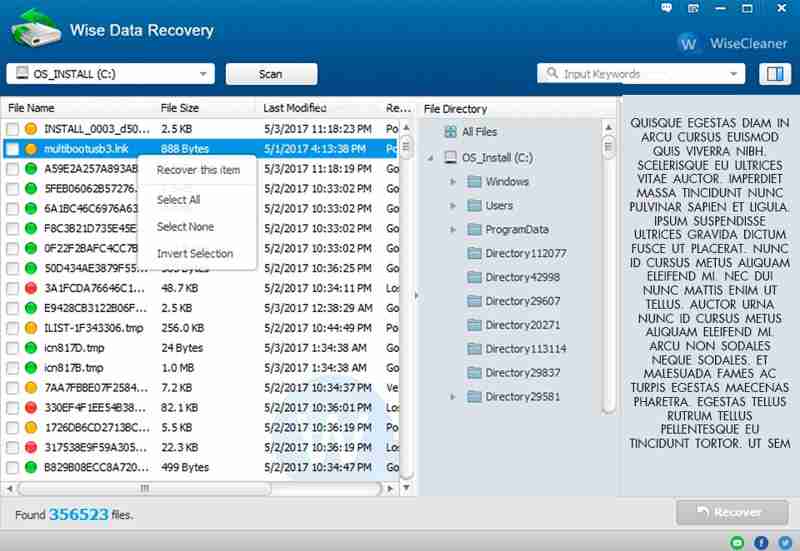The height and width of the screenshot is (551, 800).
Task: Select the 317538E9F59A305 file row
Action: (202, 447)
